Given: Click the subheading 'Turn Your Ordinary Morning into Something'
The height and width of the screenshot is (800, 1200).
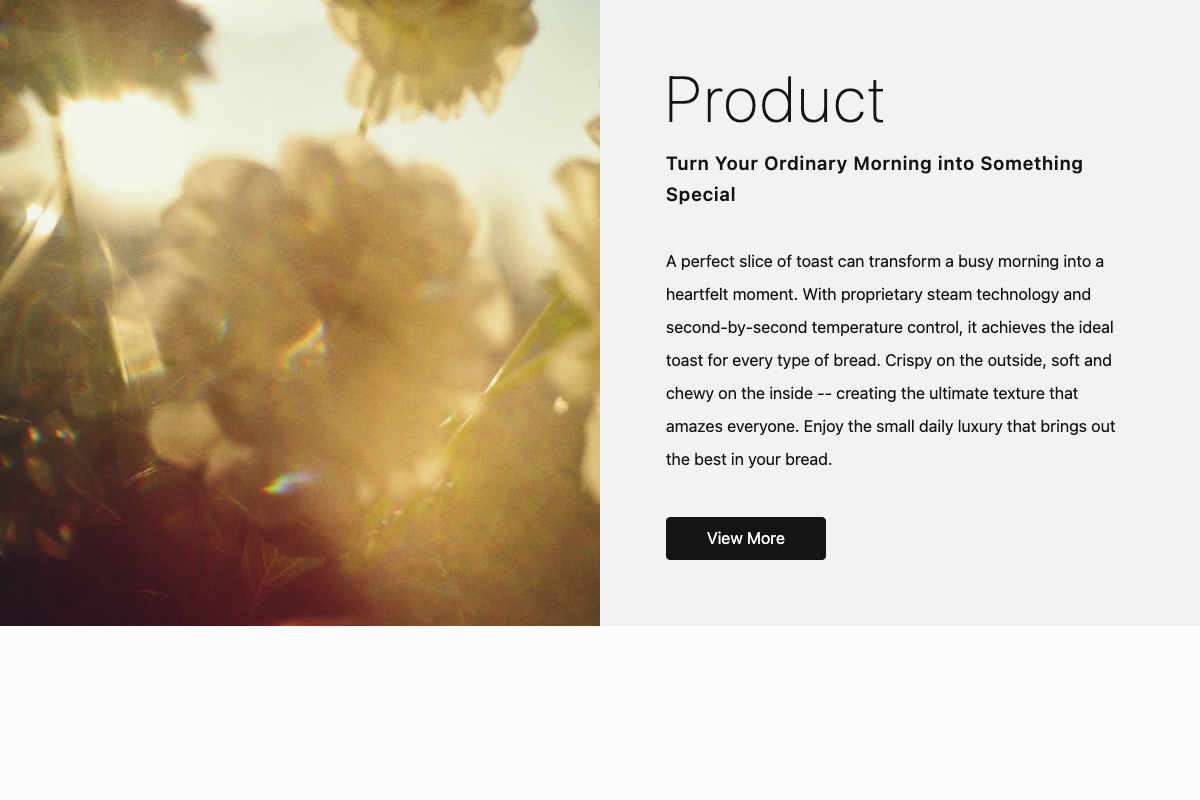Looking at the screenshot, I should (x=874, y=163).
